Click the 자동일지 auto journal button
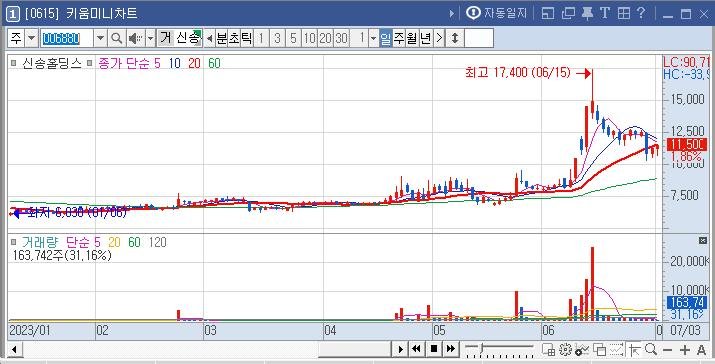The width and height of the screenshot is (715, 364). 497,13
